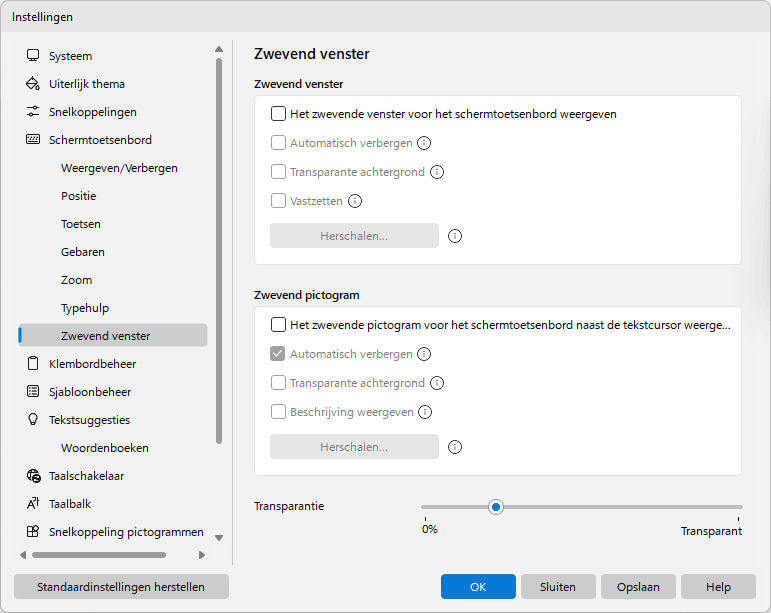Click sidebar horizontal scroll right arrow
Image resolution: width=771 pixels, height=613 pixels.
[202, 555]
